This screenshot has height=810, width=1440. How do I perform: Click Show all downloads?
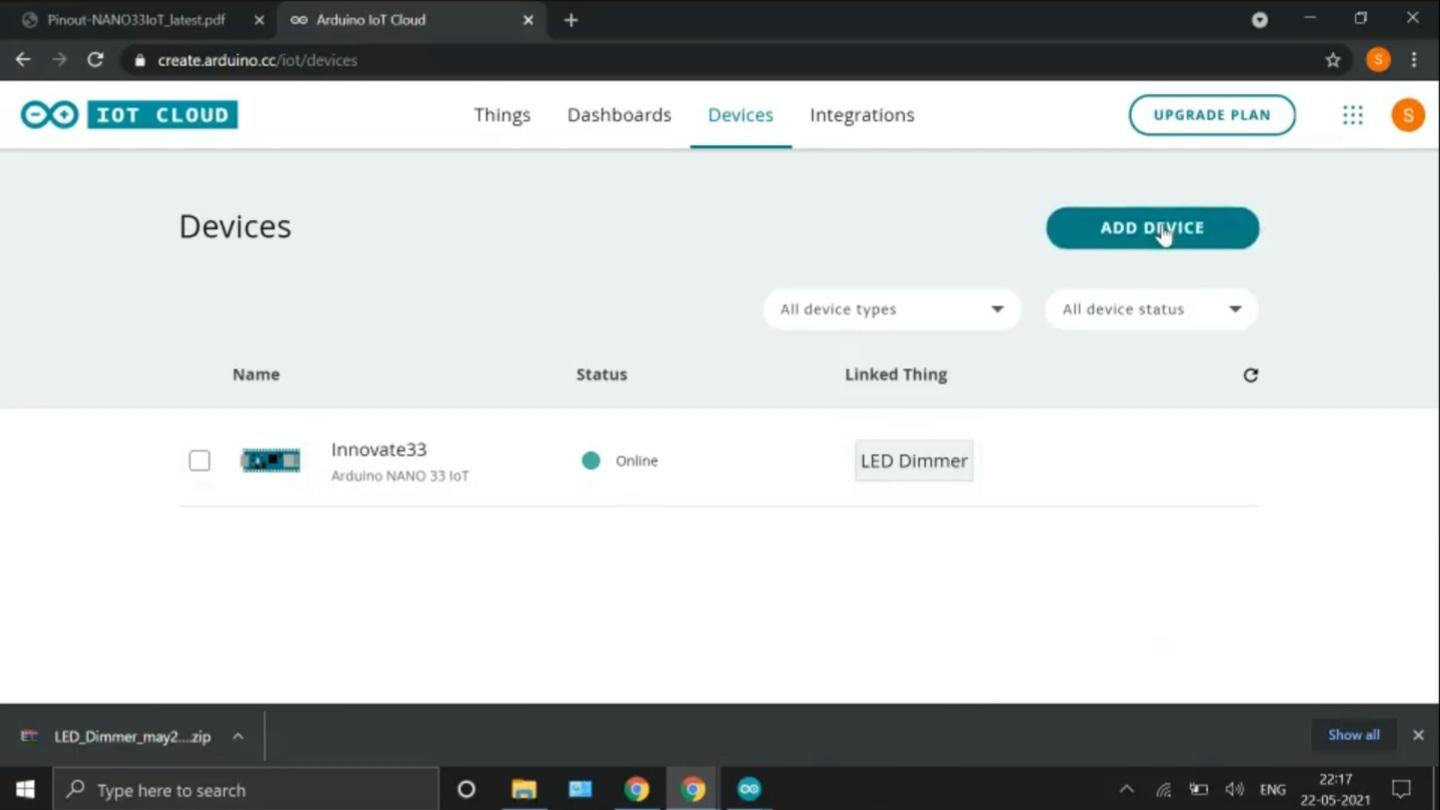pyautogui.click(x=1354, y=735)
